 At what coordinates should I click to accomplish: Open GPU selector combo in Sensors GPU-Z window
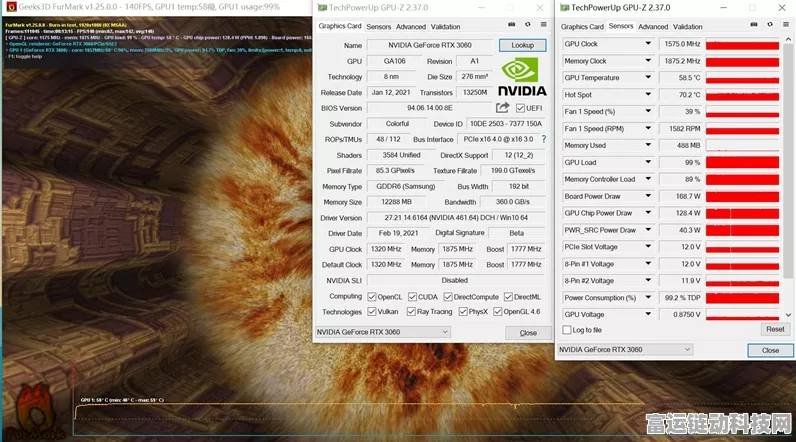(x=625, y=349)
